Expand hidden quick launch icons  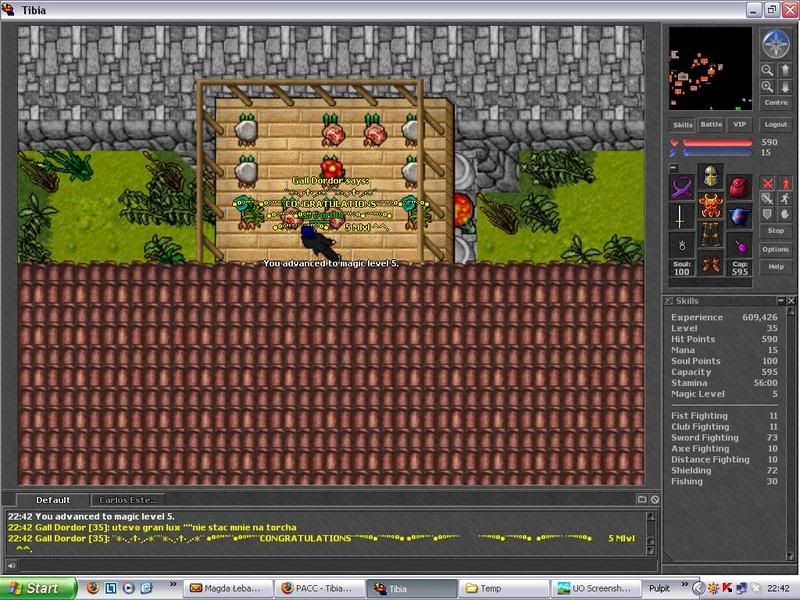coord(172,584)
